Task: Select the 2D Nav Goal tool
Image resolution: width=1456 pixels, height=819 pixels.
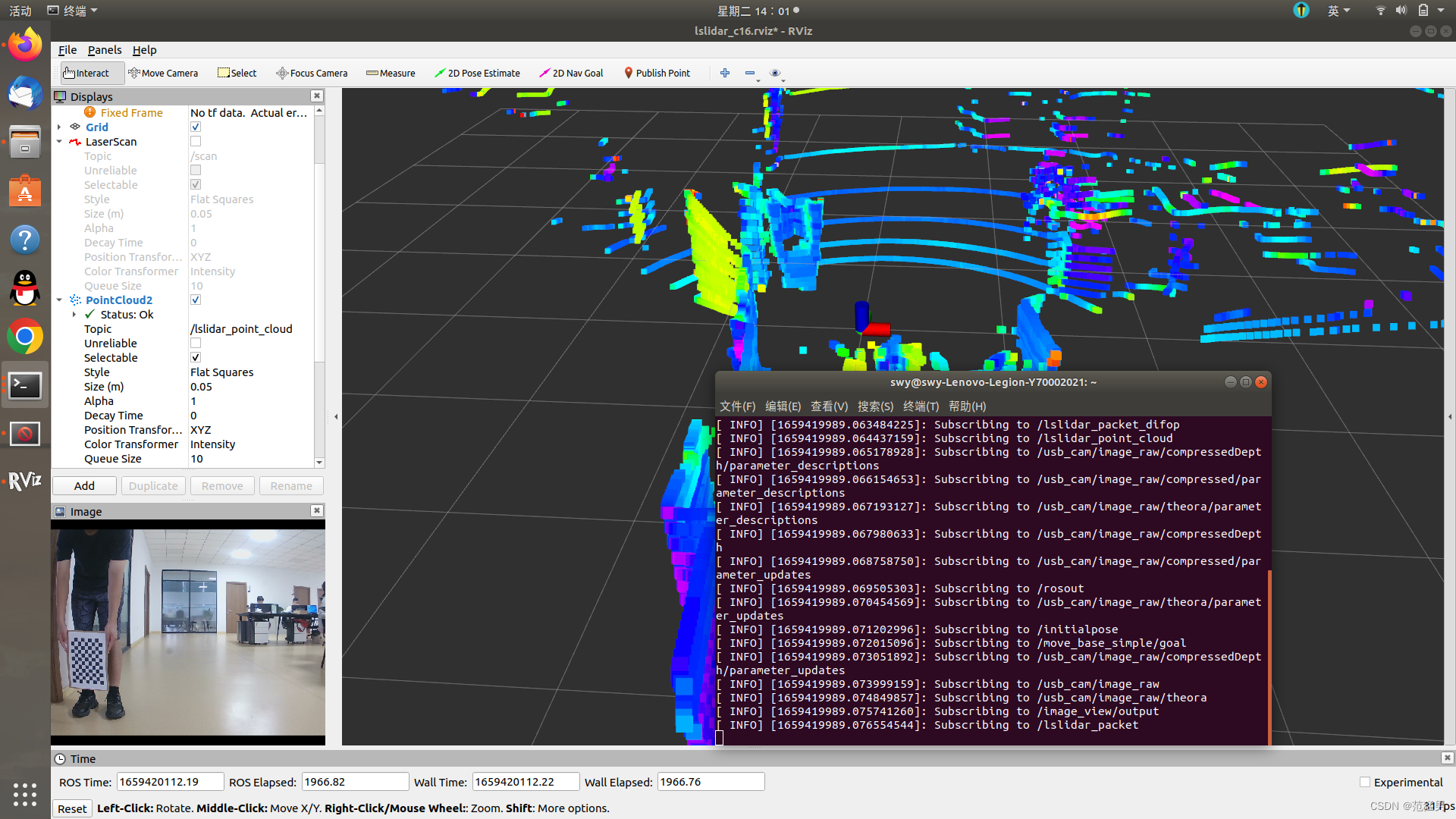Action: [x=571, y=73]
